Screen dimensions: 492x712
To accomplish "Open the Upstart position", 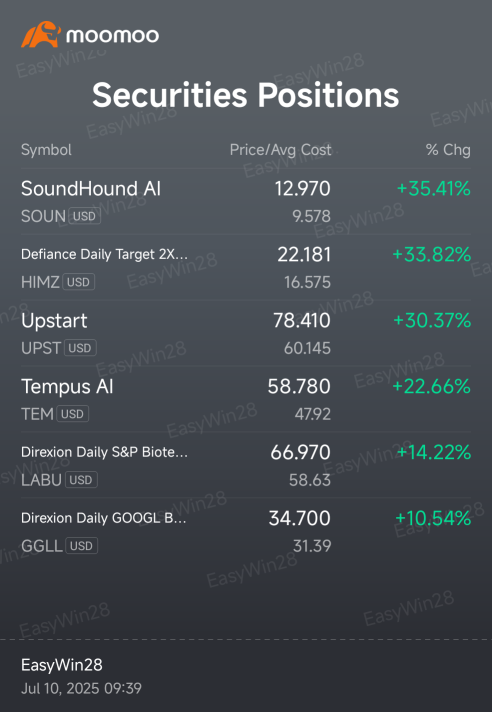I will (246, 333).
